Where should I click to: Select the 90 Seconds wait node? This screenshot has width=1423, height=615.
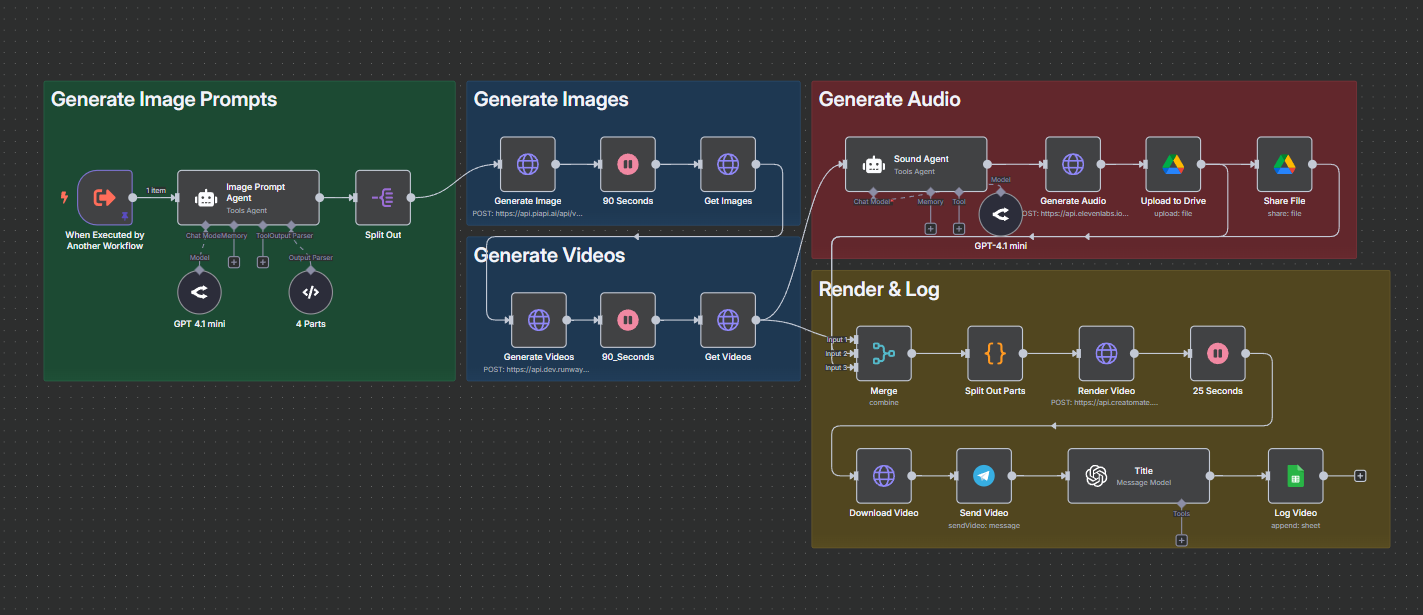pos(628,164)
